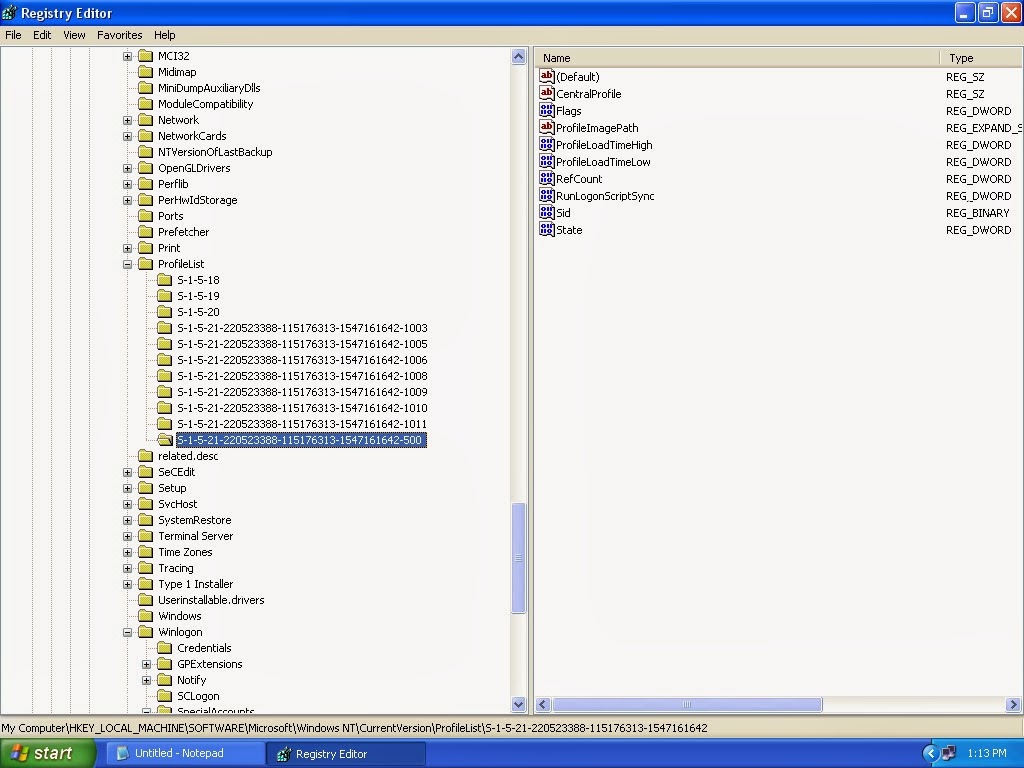Viewport: 1024px width, 768px height.
Task: Click the SCLogon folder icon
Action: [165, 696]
